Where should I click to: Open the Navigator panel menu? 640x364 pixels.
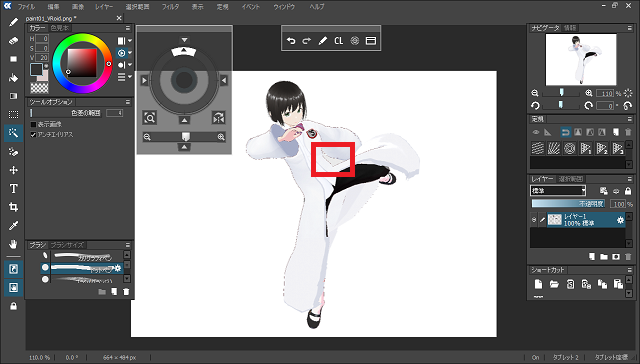(x=629, y=28)
